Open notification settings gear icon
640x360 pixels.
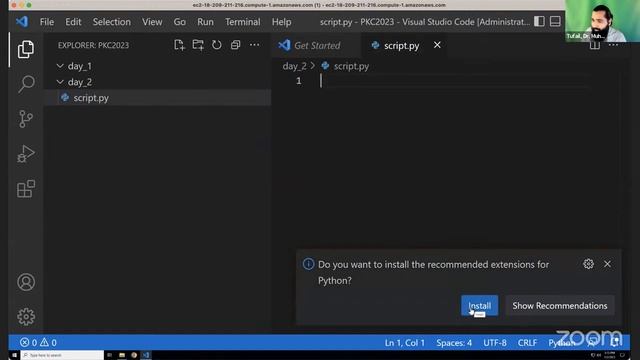588,264
